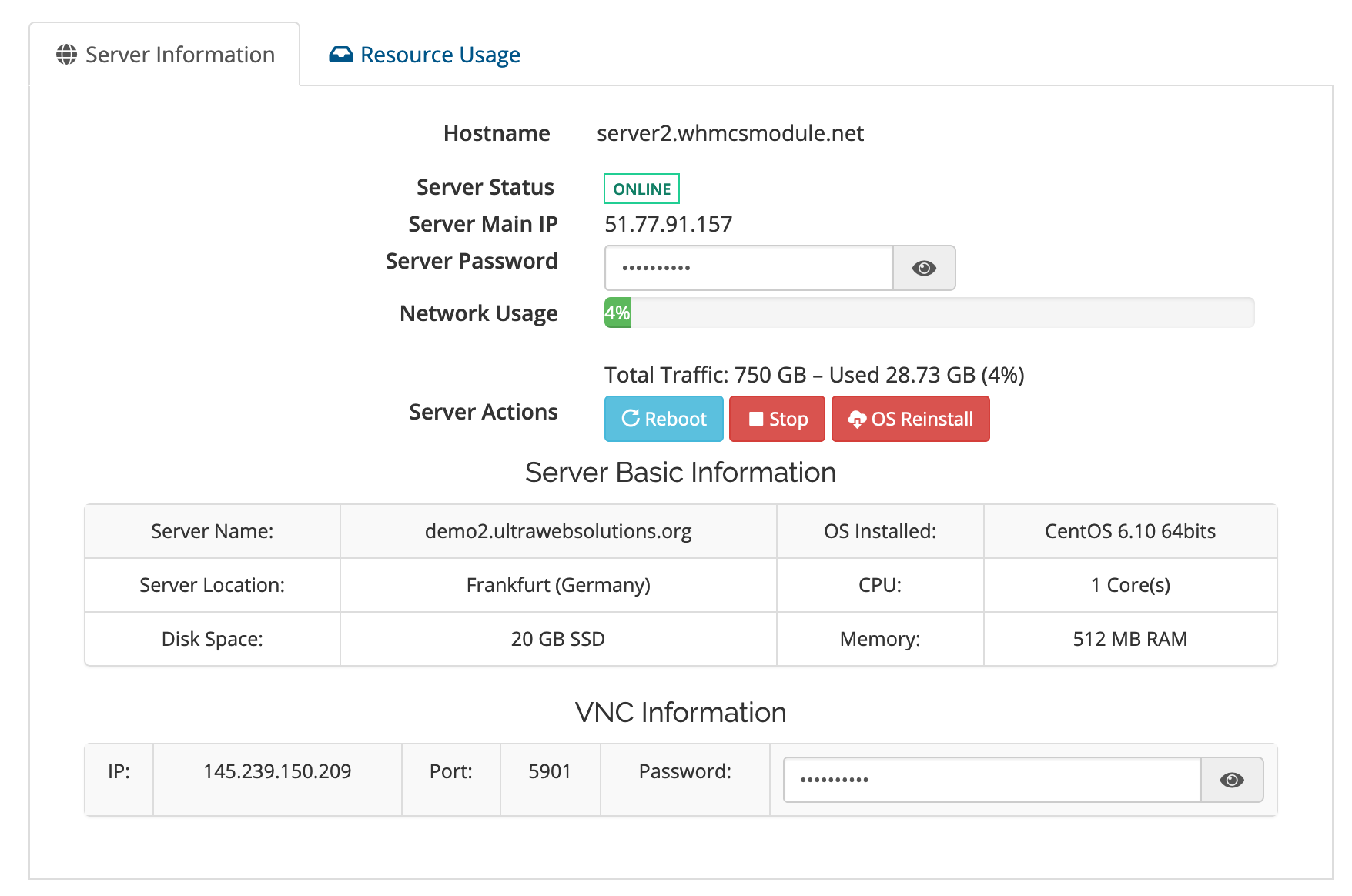Click the Stop server button
Screen dimensions: 1352x896
pos(777,419)
